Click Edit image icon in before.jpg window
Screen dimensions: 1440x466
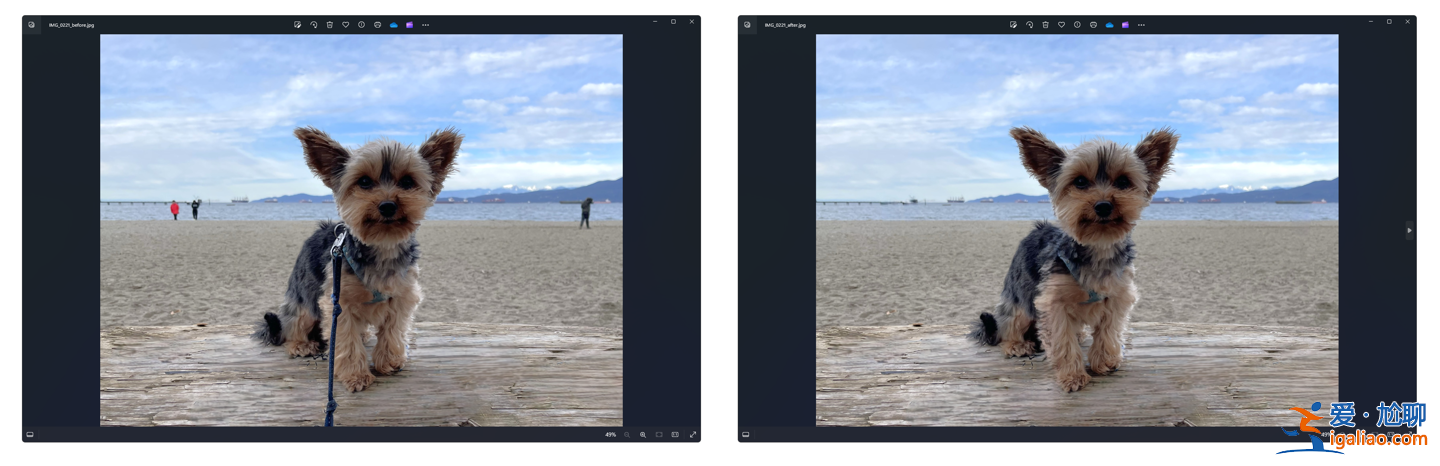[x=298, y=24]
